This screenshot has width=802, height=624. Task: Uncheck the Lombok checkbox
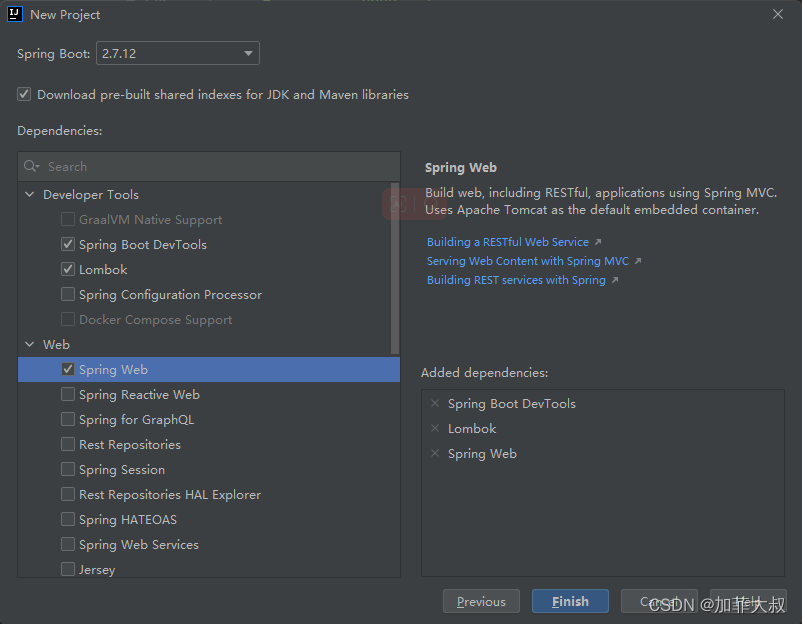68,269
